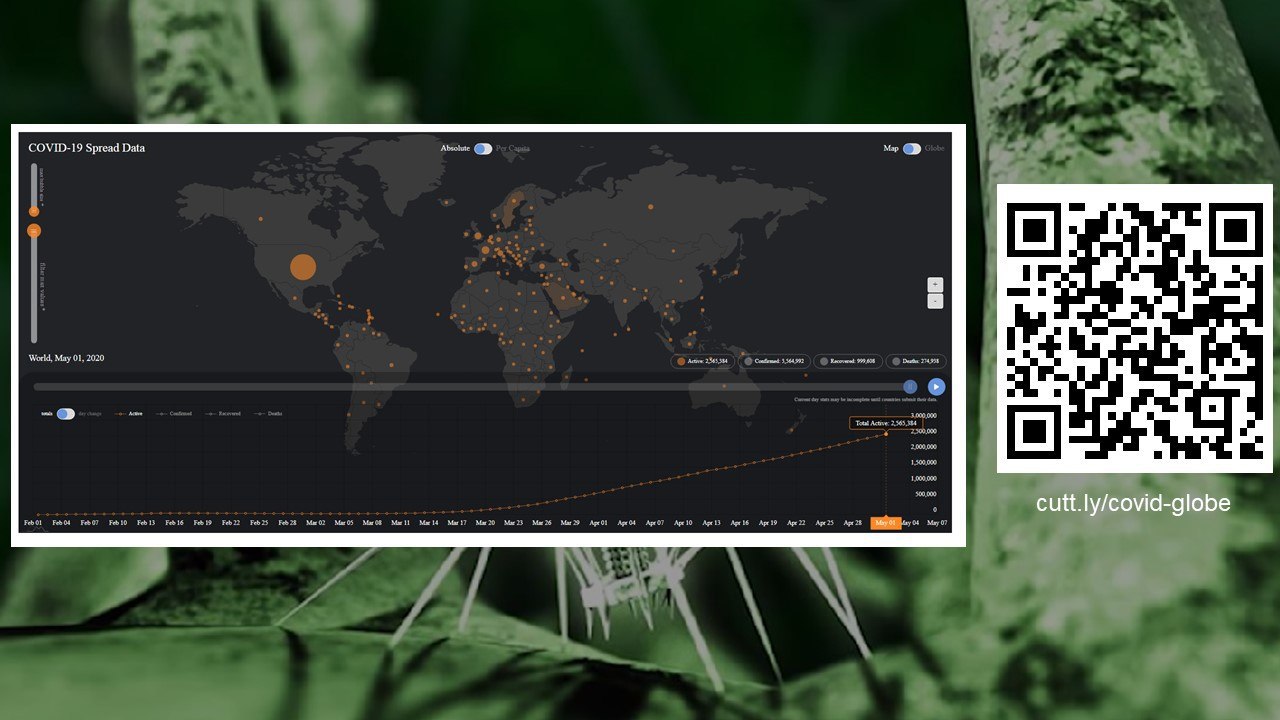This screenshot has height=720, width=1280.
Task: Click the 1,000,000 y-axis value
Action: [x=923, y=478]
